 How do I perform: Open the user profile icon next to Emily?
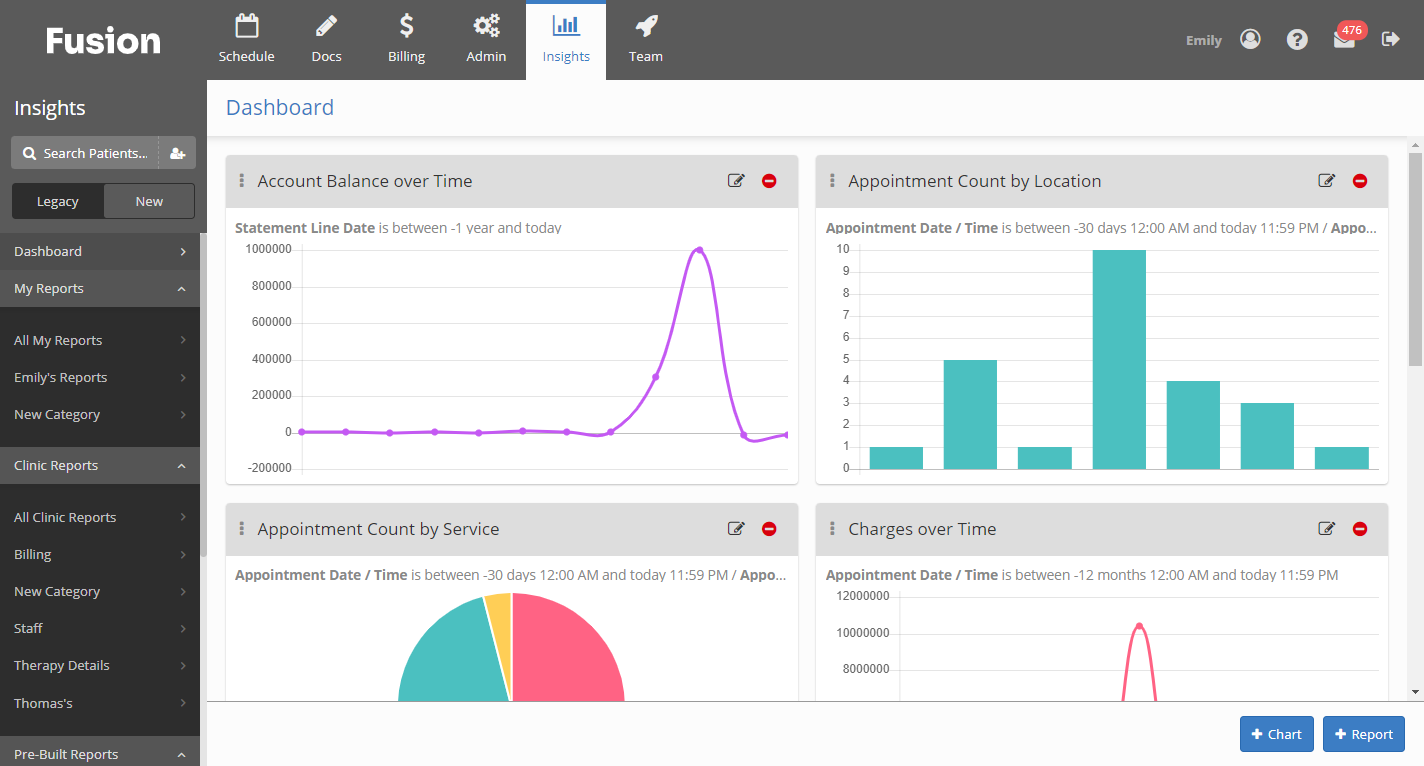(1250, 39)
